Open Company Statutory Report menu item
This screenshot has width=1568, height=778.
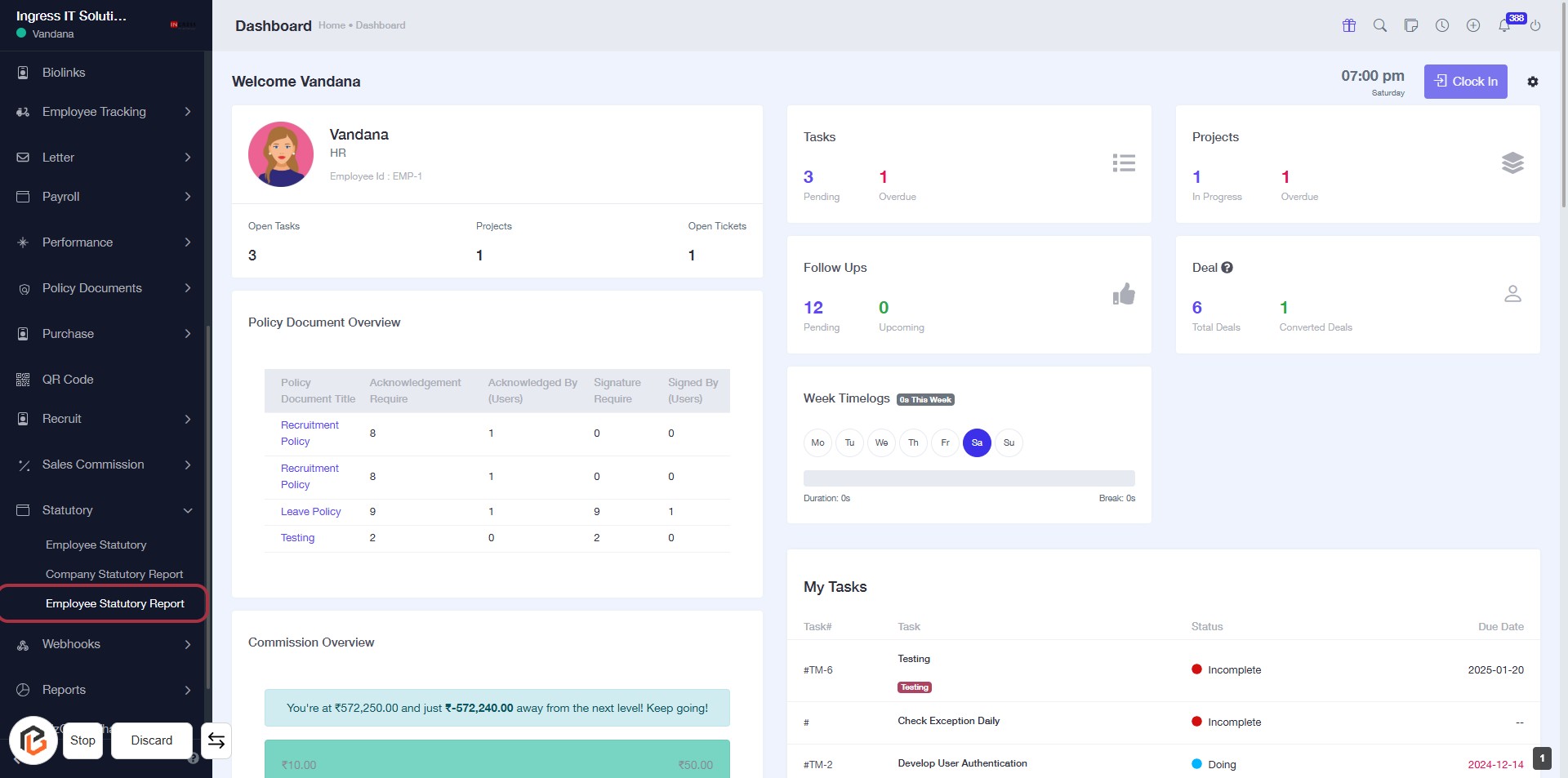pos(114,574)
